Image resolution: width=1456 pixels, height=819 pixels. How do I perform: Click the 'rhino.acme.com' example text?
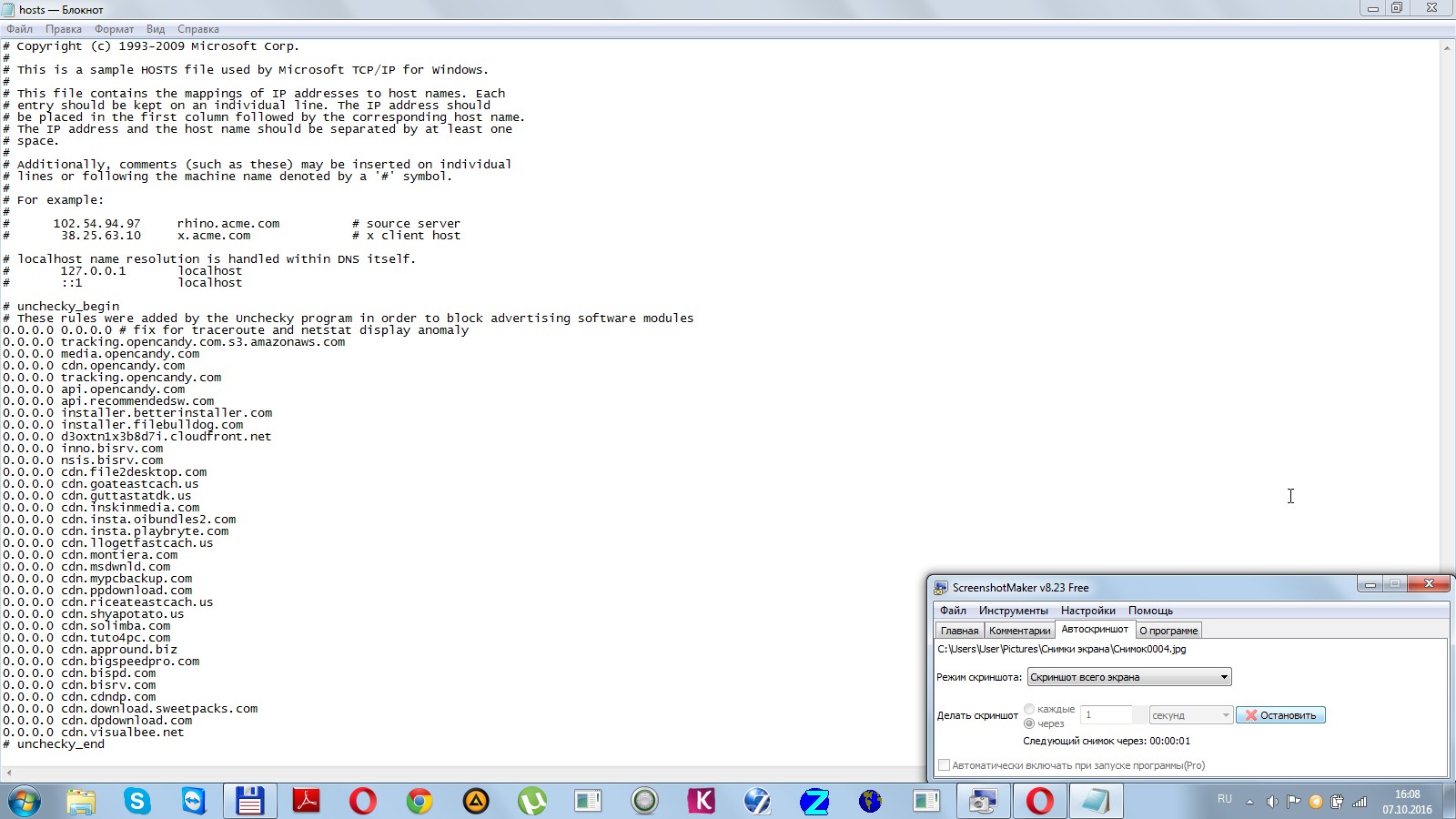click(x=228, y=224)
